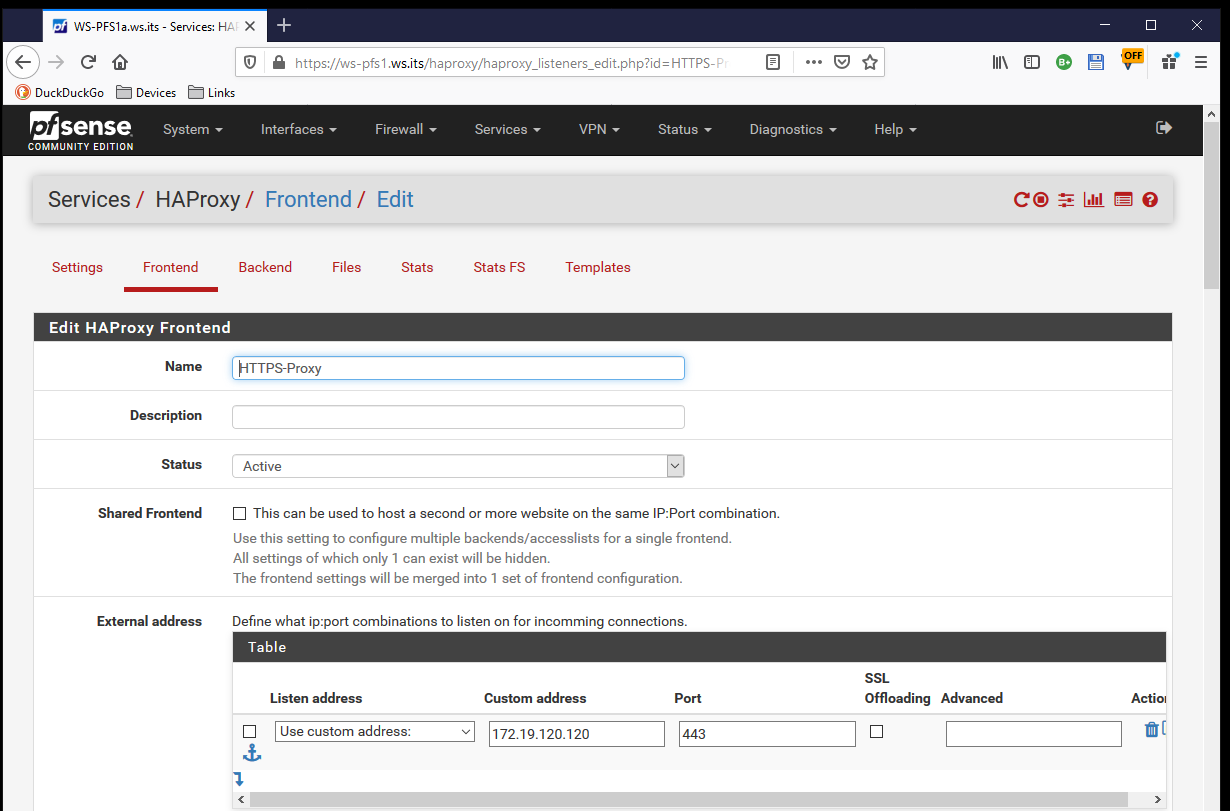Viewport: 1230px width, 811px height.
Task: Click the Edit breadcrumb link
Action: [x=395, y=199]
